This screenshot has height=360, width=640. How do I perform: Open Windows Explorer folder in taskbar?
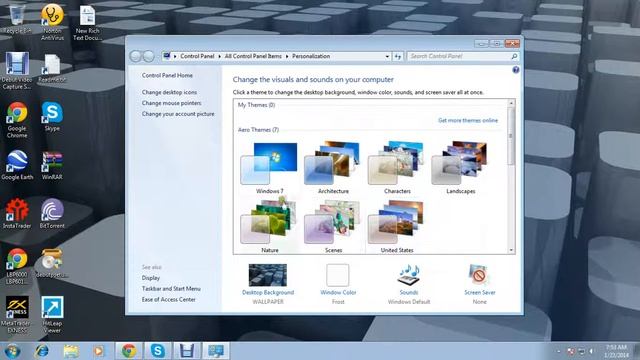click(71, 351)
